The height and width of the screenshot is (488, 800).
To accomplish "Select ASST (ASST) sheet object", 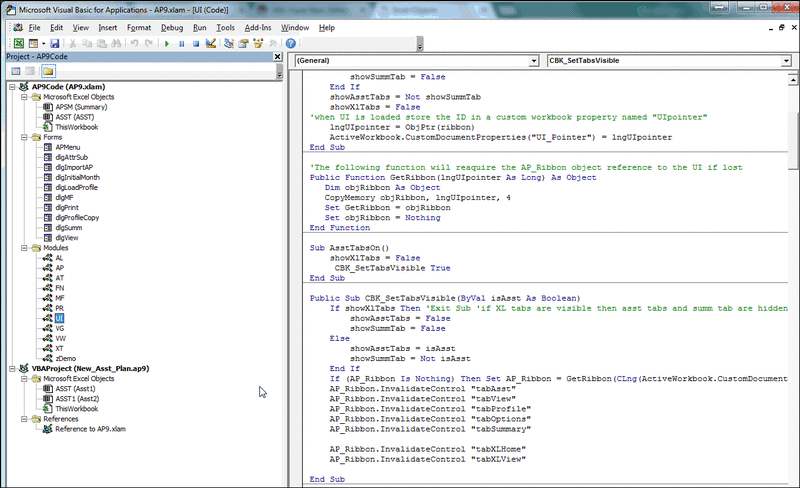I will [x=74, y=117].
